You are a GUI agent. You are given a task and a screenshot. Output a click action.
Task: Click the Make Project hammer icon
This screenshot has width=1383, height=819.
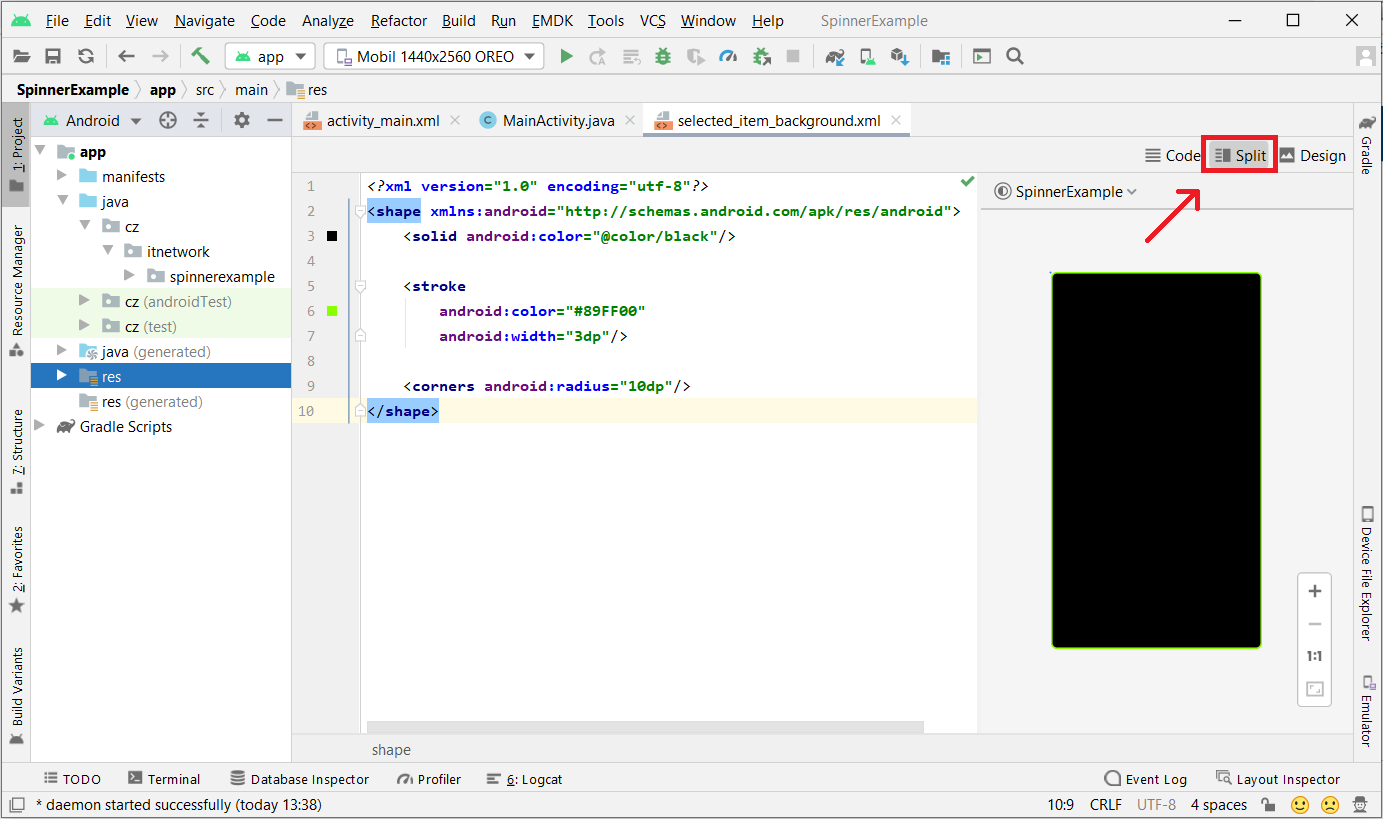click(x=200, y=57)
